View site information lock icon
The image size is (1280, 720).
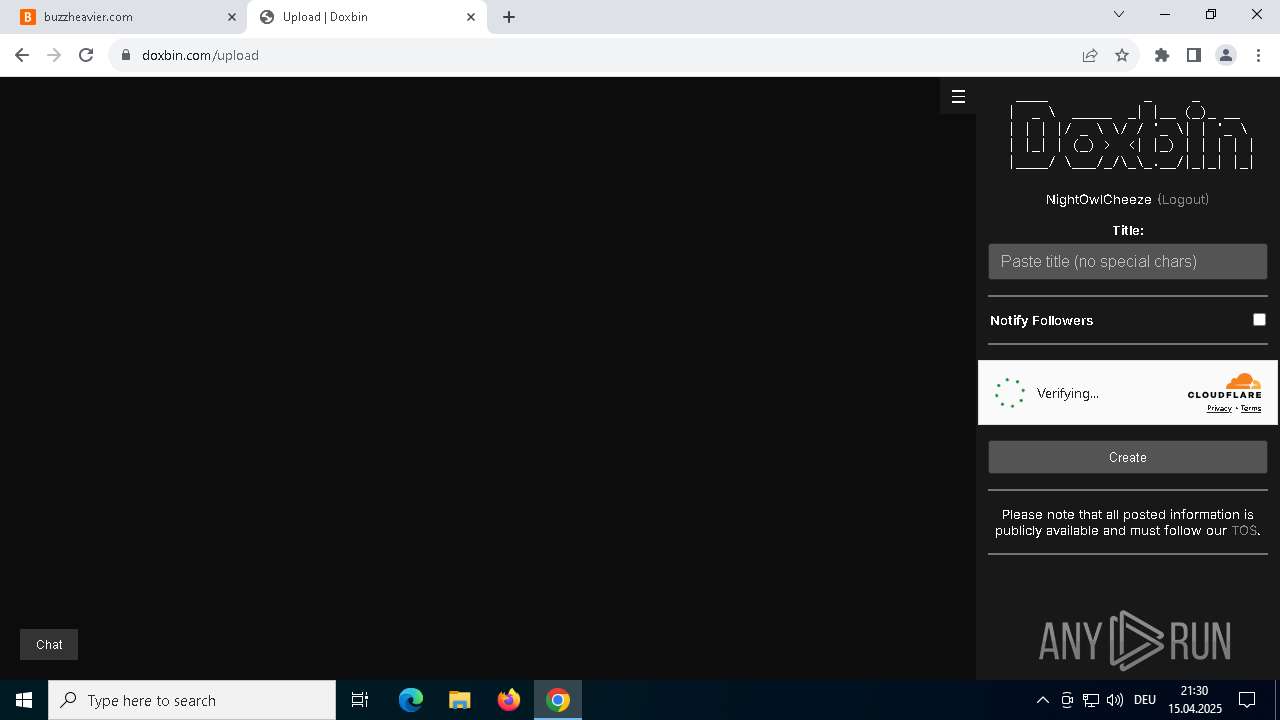click(x=126, y=55)
